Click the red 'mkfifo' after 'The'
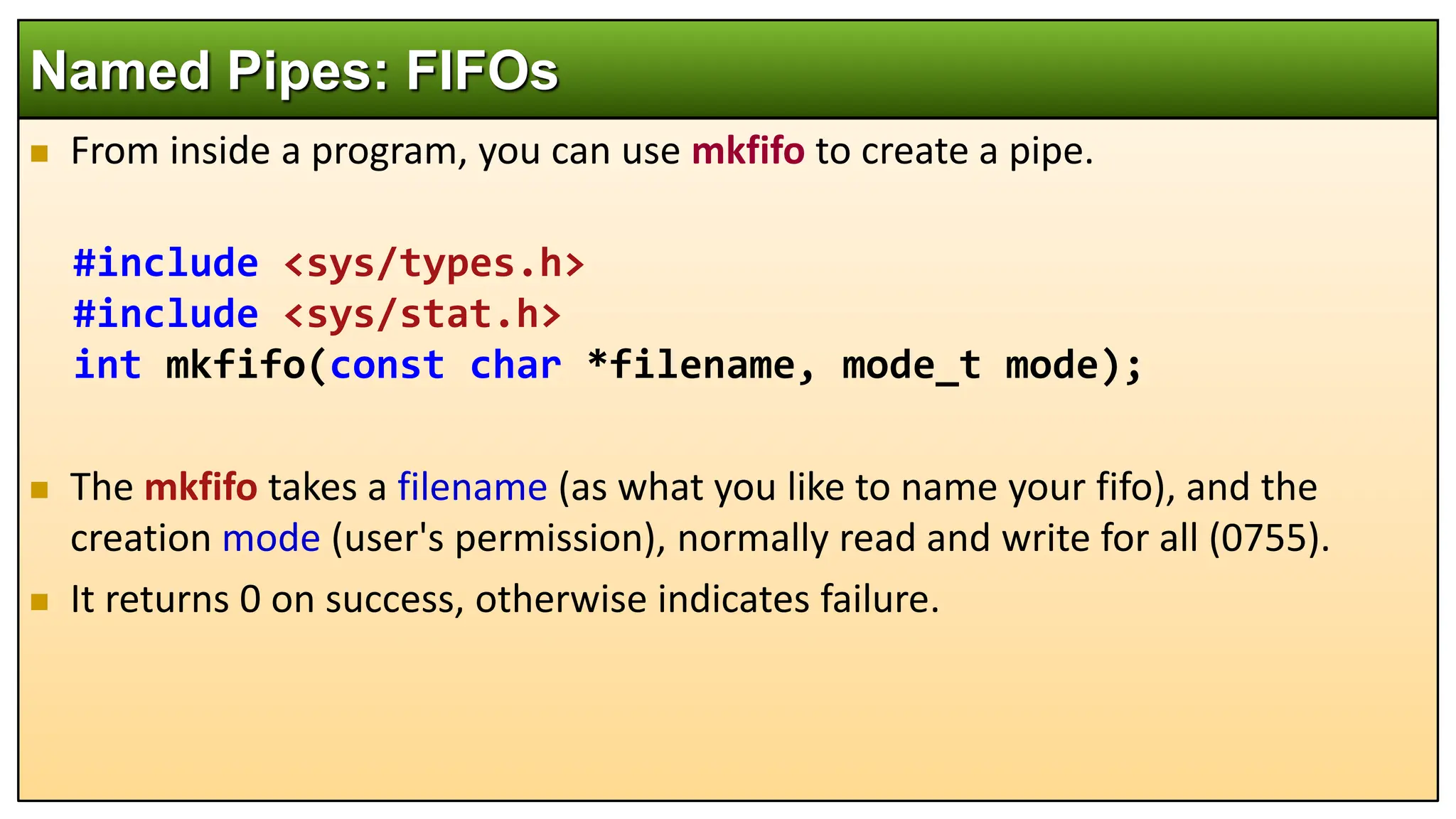Image resolution: width=1456 pixels, height=819 pixels. coord(200,488)
